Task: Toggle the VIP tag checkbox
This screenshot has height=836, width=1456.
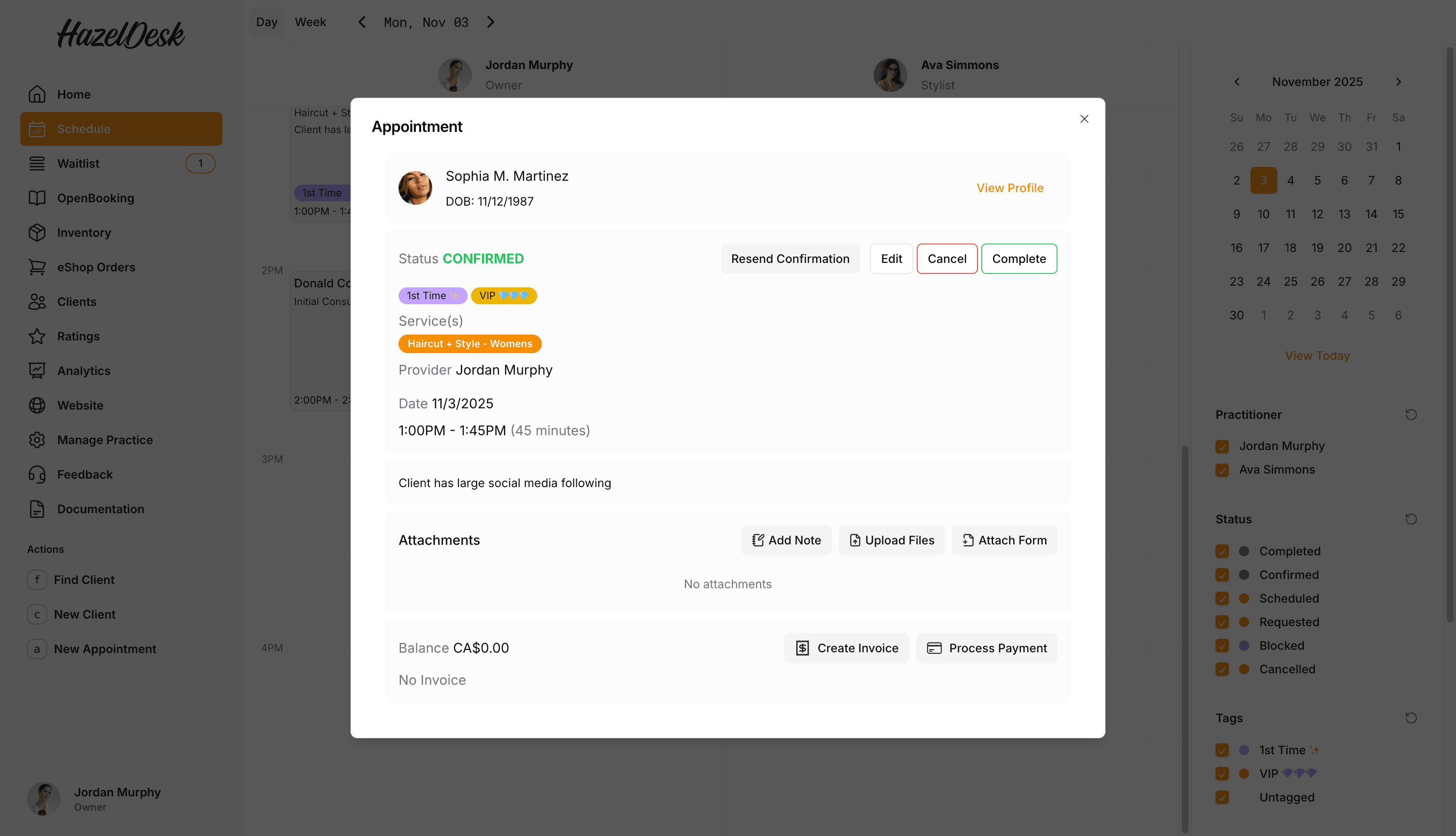Action: 1223,773
